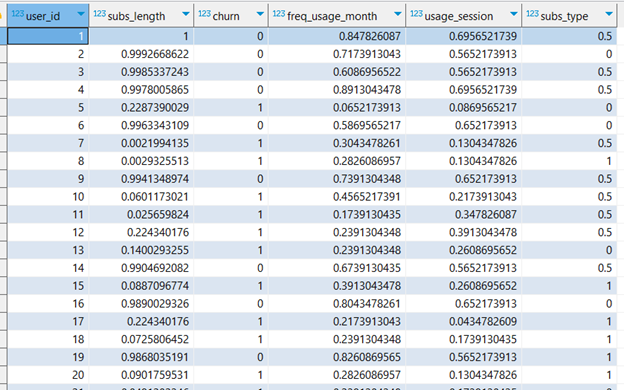Click the numeric type icon beside subs_length
The height and width of the screenshot is (390, 624).
99,14
